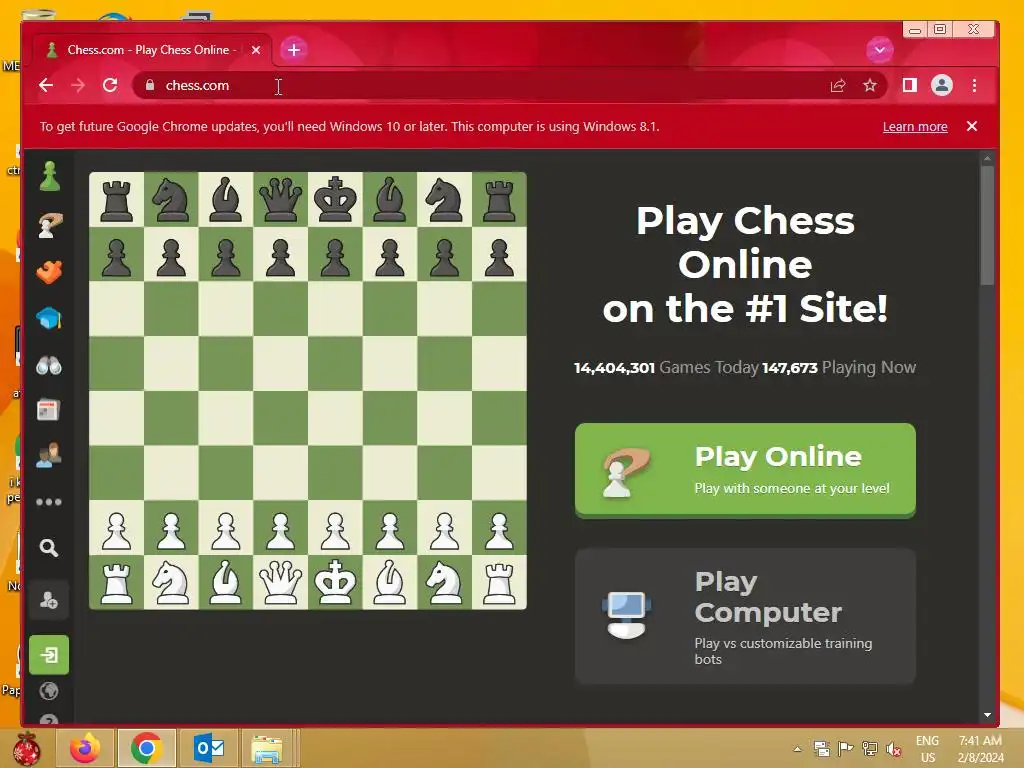Click the ENG US language indicator
This screenshot has width=1024, height=768.
pos(928,749)
